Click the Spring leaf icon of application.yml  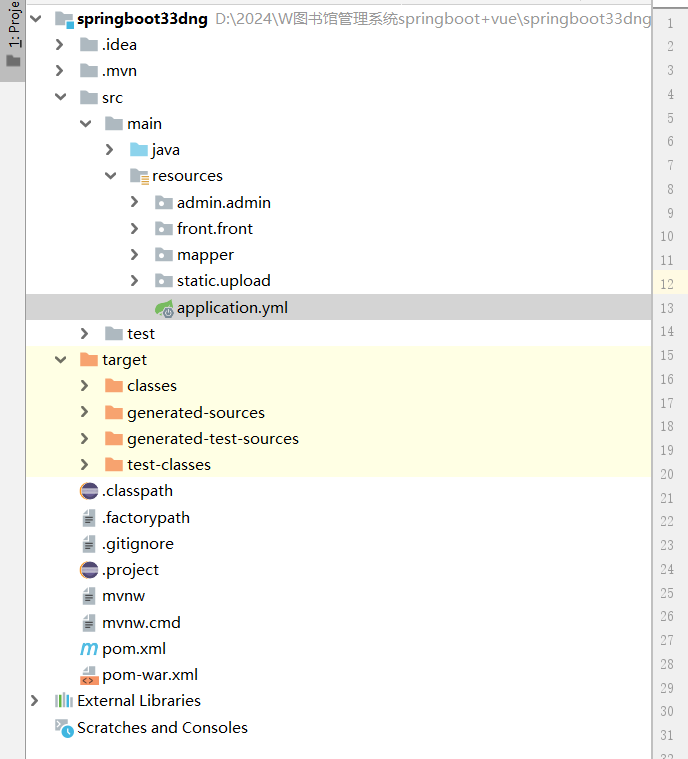(164, 308)
